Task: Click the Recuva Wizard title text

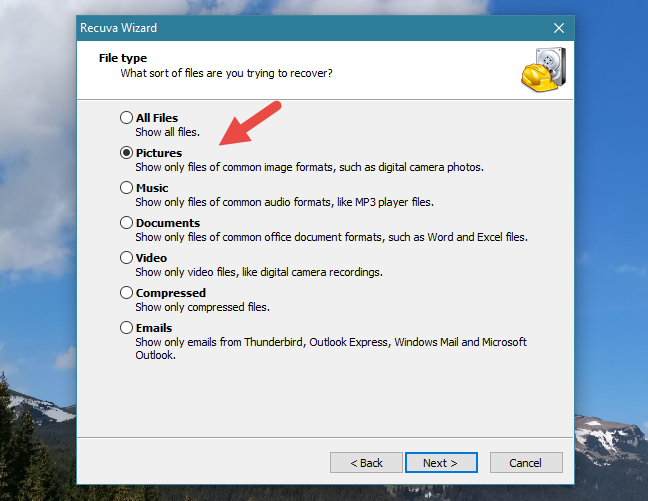Action: [x=118, y=28]
